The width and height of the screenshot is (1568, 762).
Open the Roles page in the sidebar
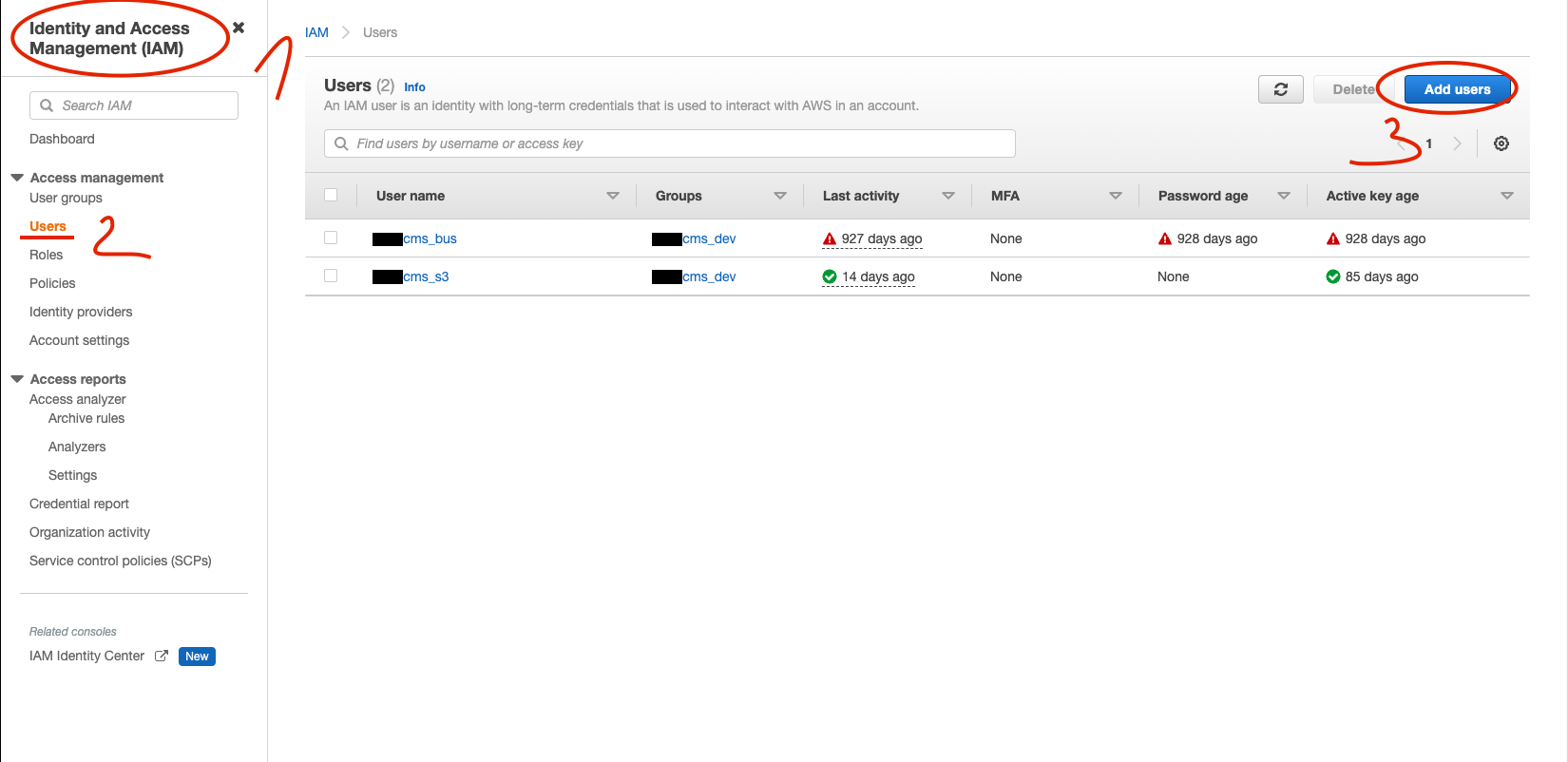tap(46, 255)
